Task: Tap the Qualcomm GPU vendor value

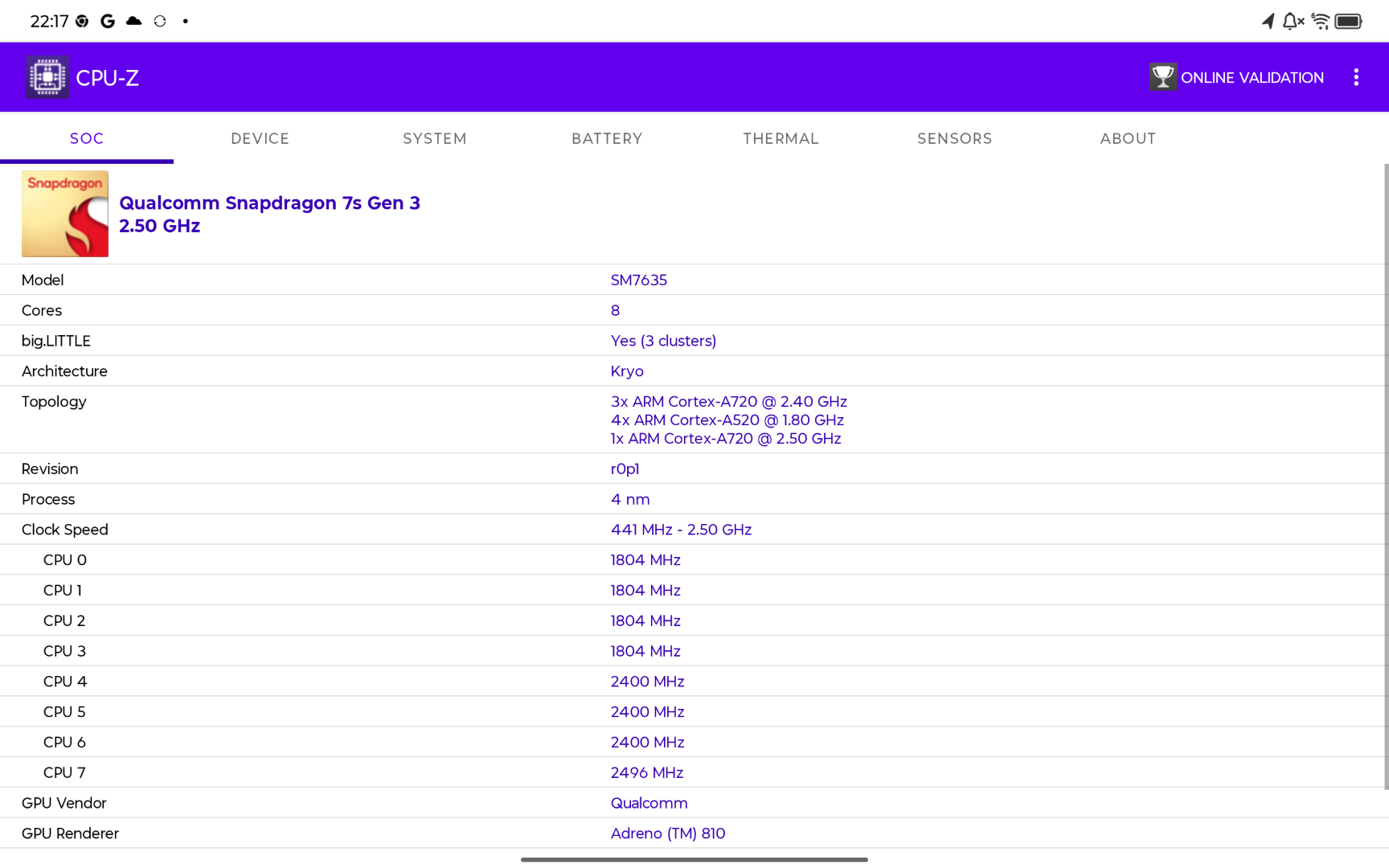Action: (x=649, y=803)
